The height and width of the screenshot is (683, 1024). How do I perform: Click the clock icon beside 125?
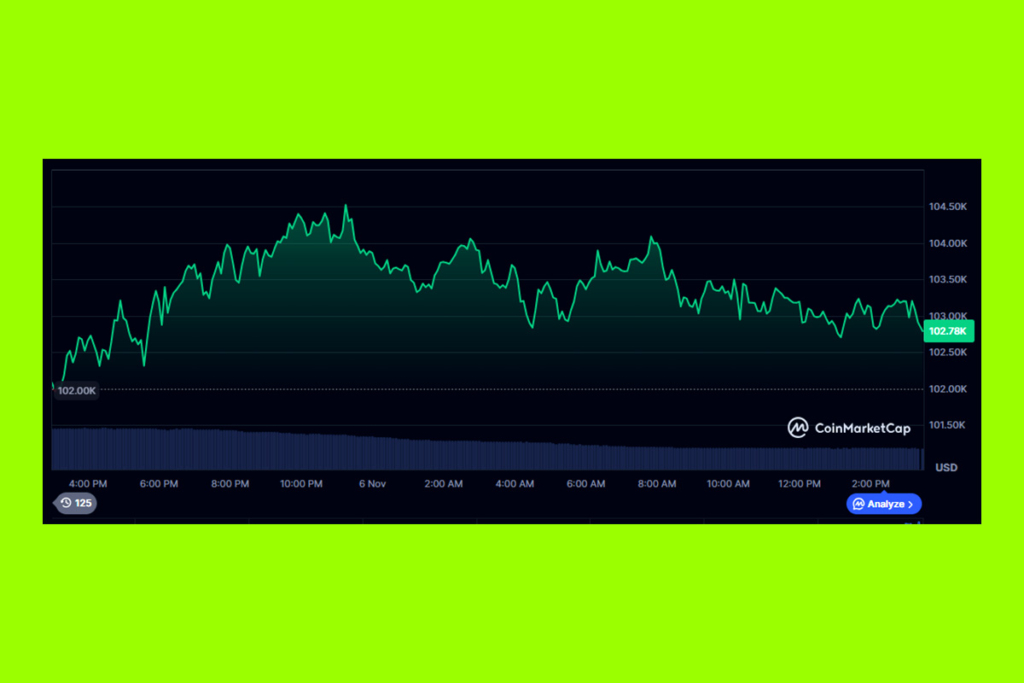pyautogui.click(x=66, y=503)
